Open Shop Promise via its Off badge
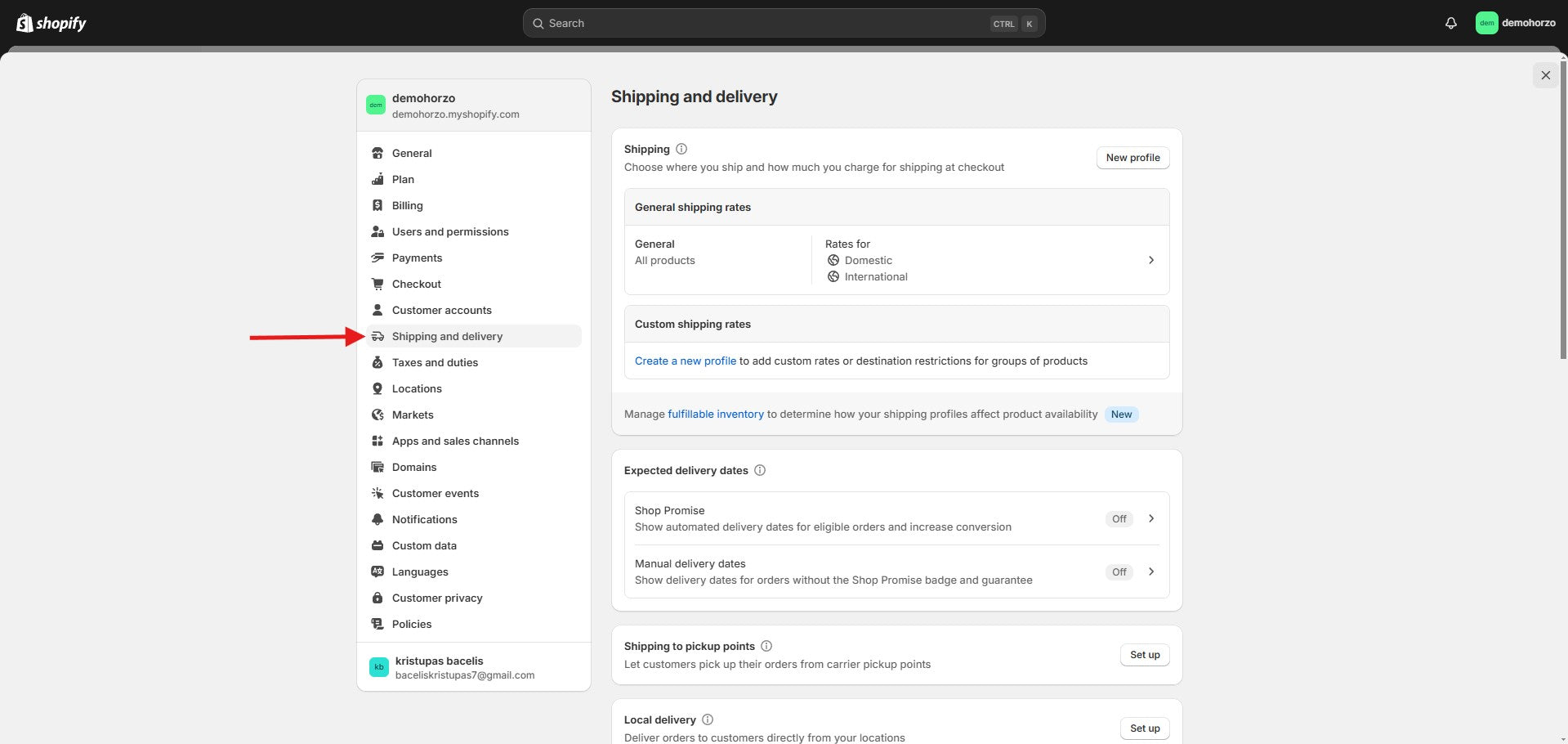The width and height of the screenshot is (1568, 744). click(x=1119, y=518)
